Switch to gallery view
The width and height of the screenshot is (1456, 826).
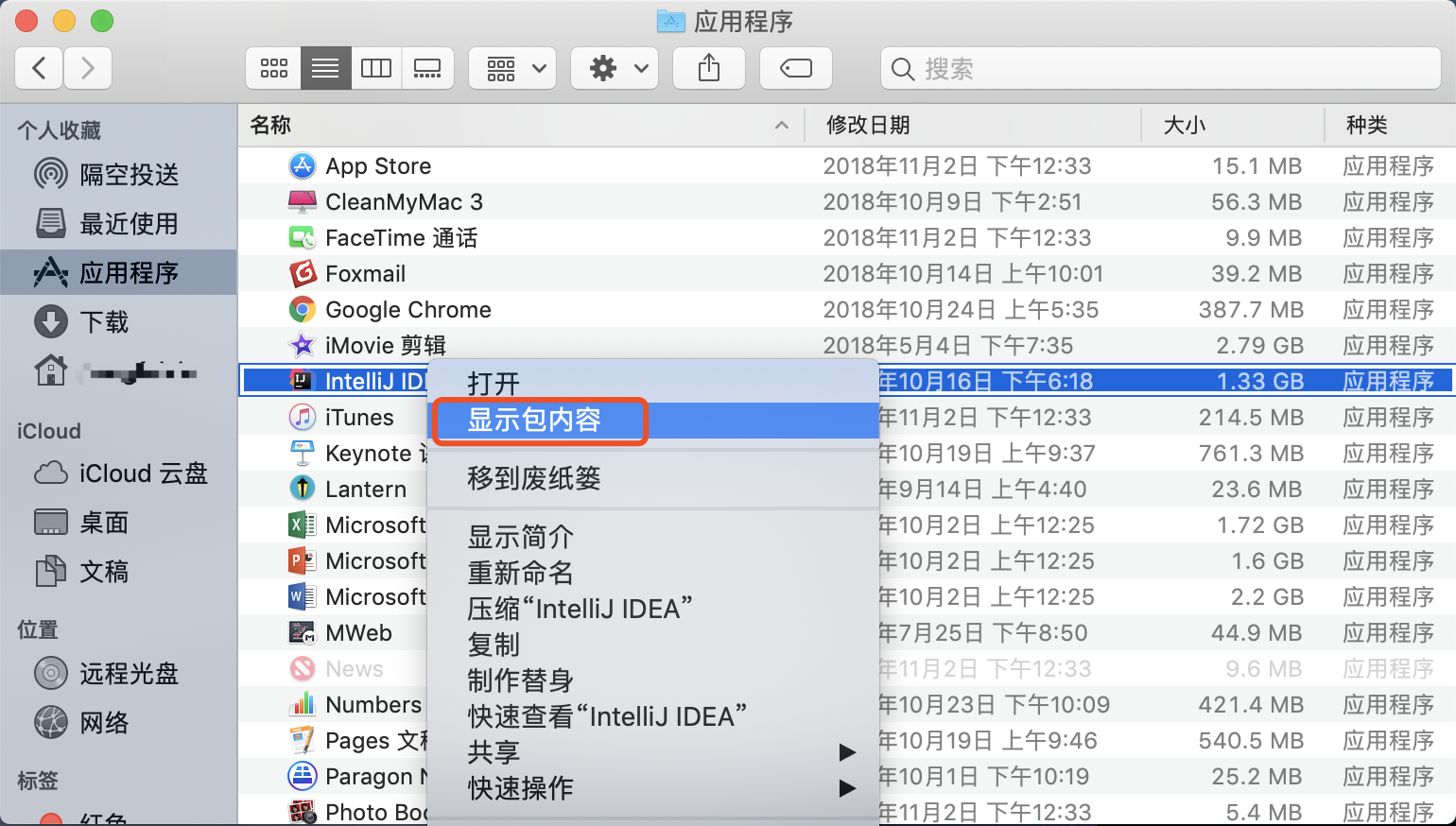click(x=427, y=68)
